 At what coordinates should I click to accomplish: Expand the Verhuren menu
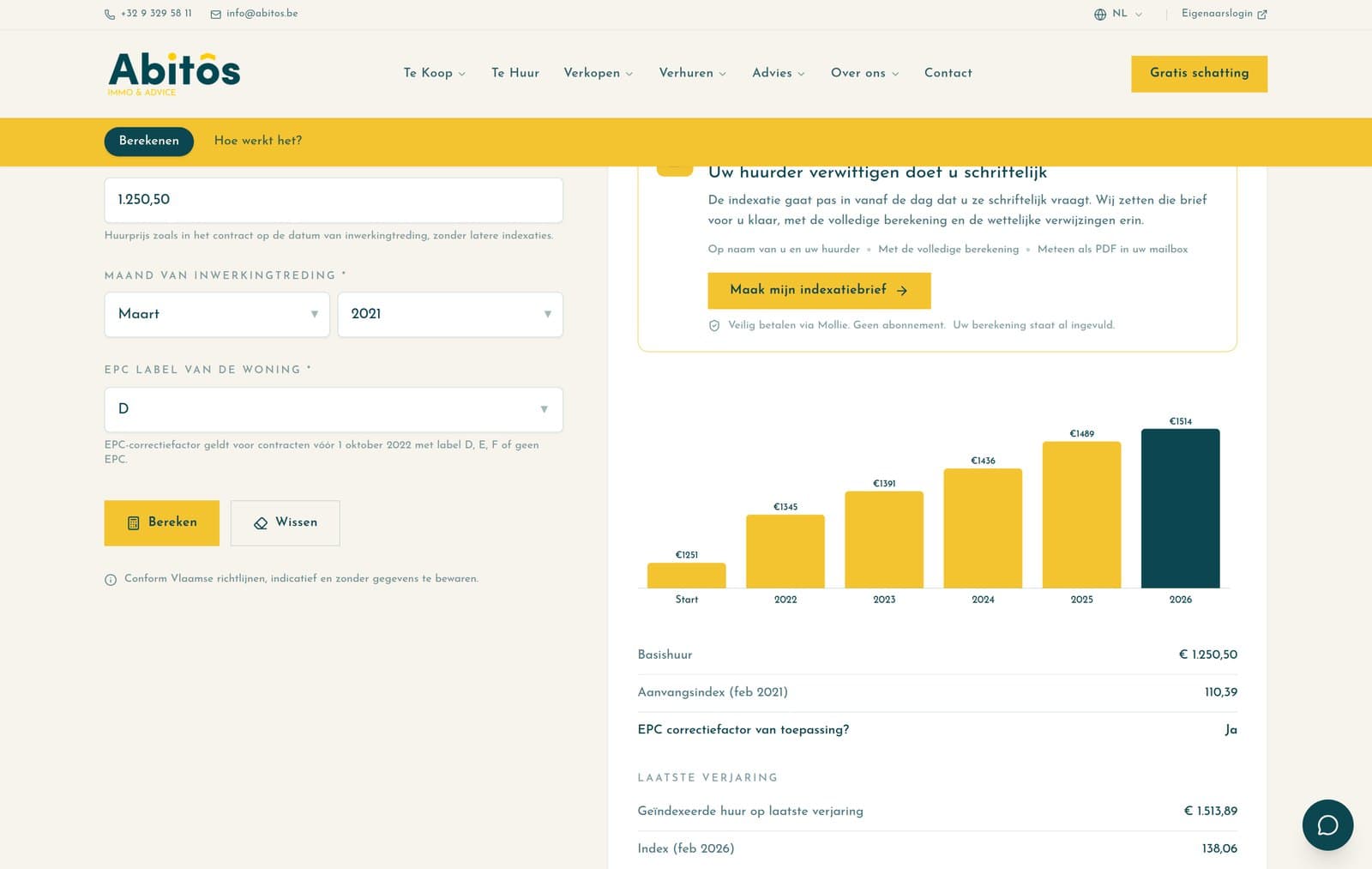(693, 73)
